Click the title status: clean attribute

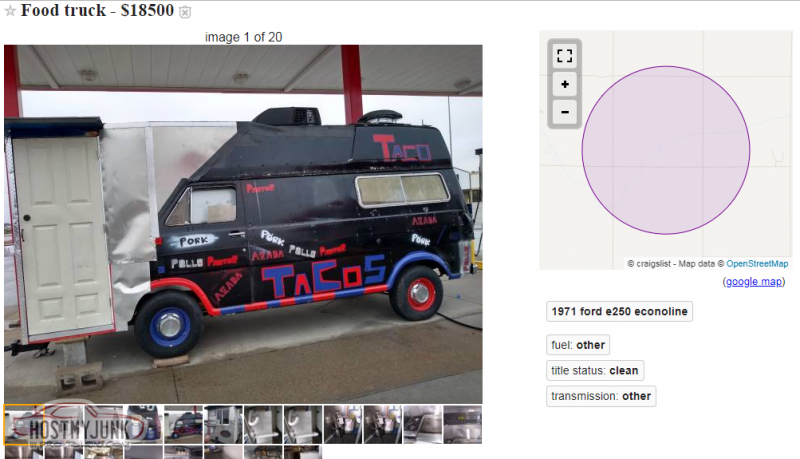point(594,370)
